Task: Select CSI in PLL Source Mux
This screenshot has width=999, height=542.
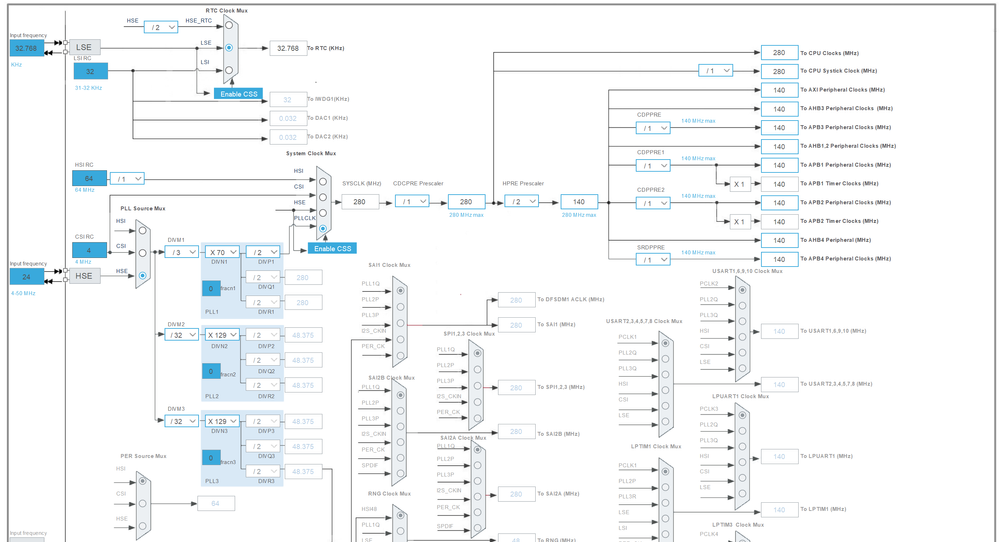Action: click(143, 253)
